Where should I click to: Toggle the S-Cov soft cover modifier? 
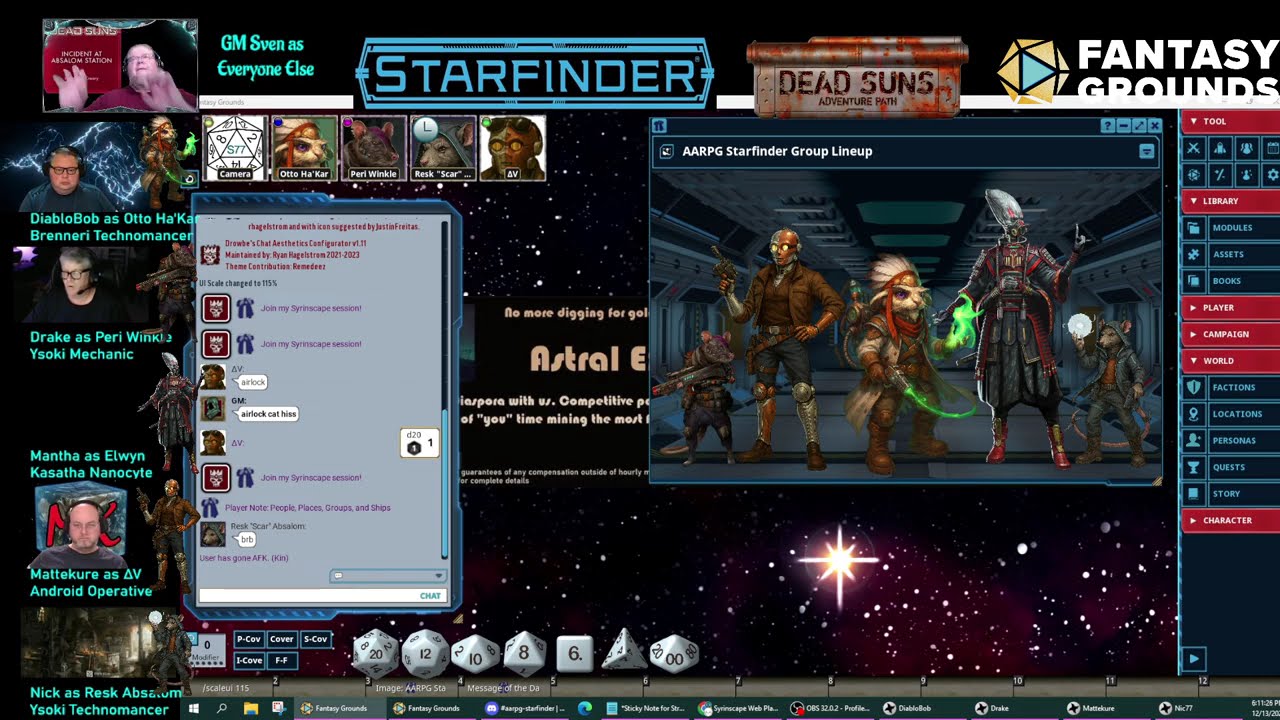tap(316, 639)
